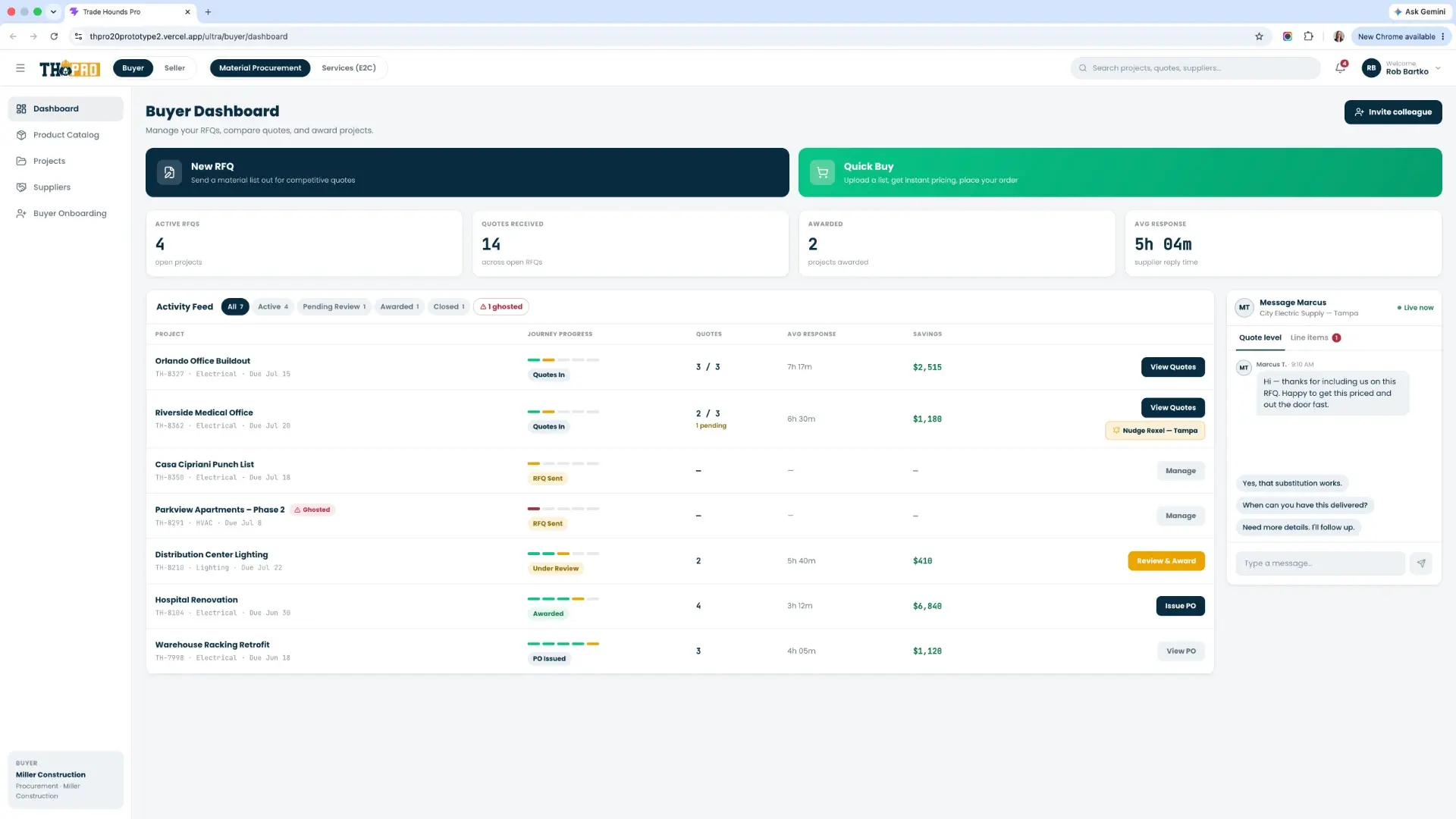
Task: Click the Chrome profile picture icon
Action: coord(1338,36)
